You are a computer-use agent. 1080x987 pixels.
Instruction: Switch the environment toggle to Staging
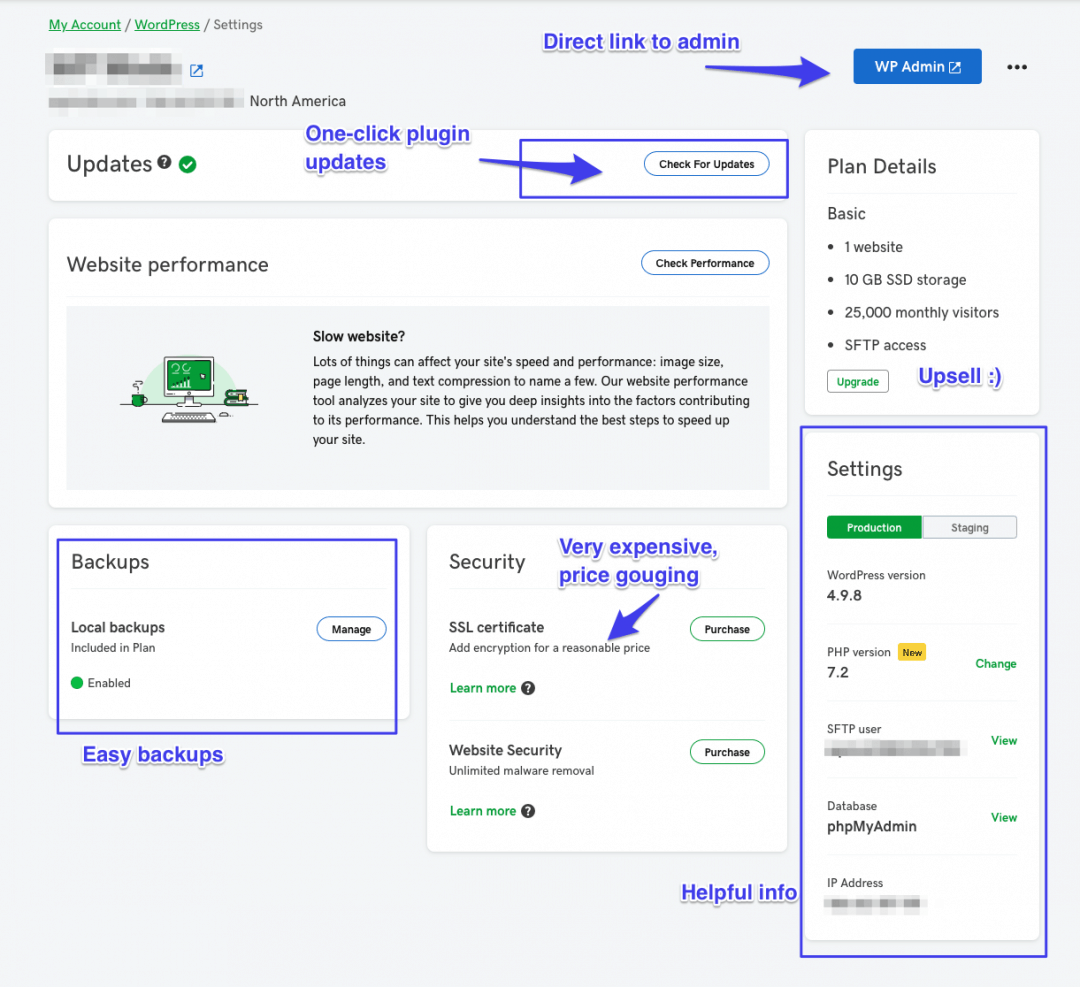click(969, 527)
